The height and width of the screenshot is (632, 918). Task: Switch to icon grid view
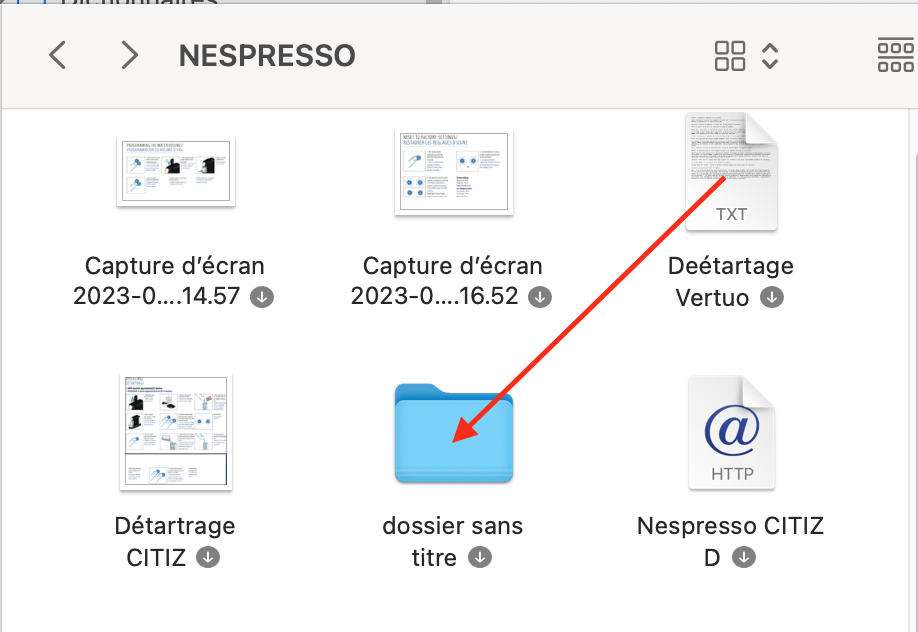[730, 55]
